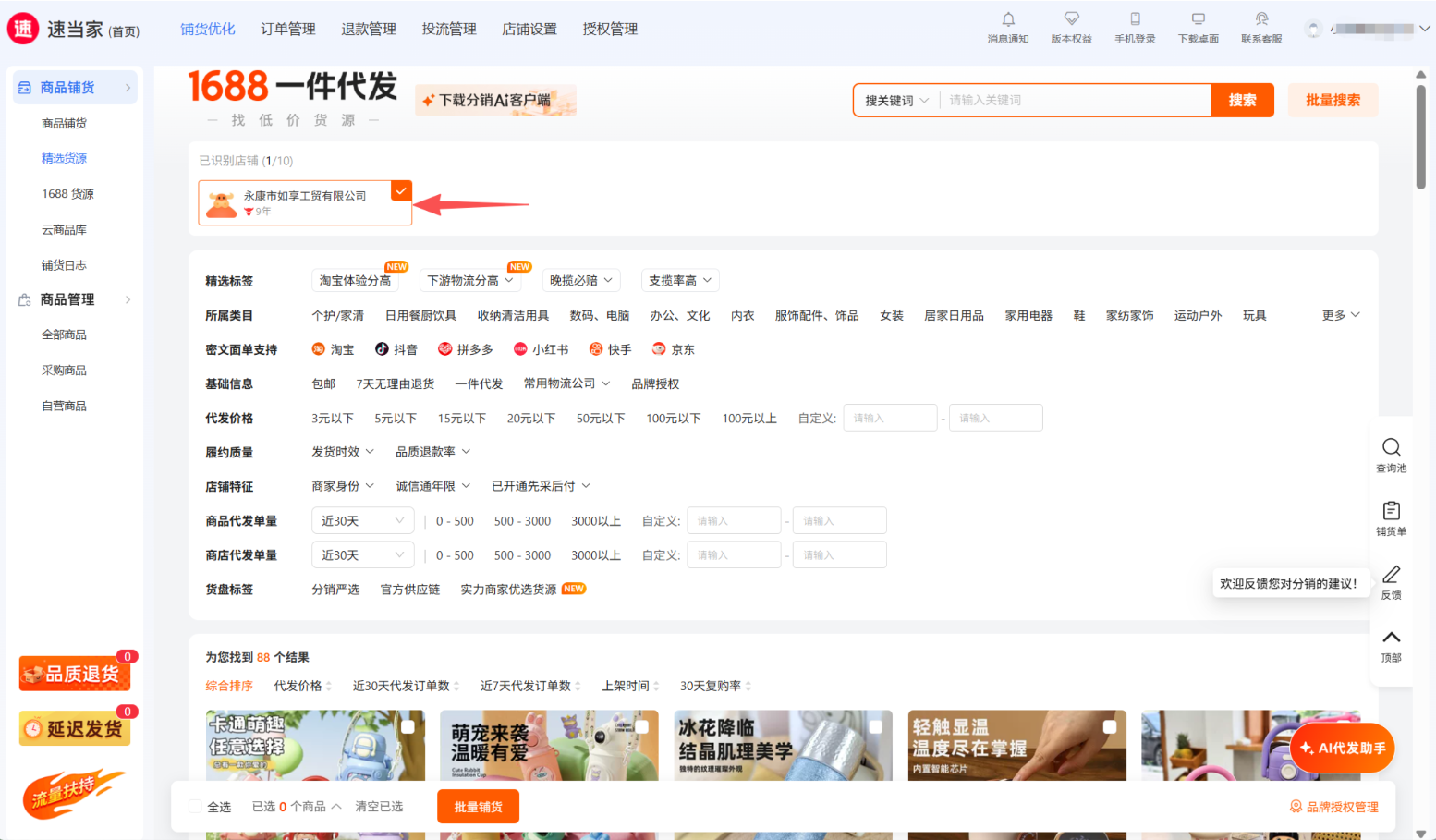Open the 消息通知 bell icon
1436x840 pixels.
[1007, 19]
